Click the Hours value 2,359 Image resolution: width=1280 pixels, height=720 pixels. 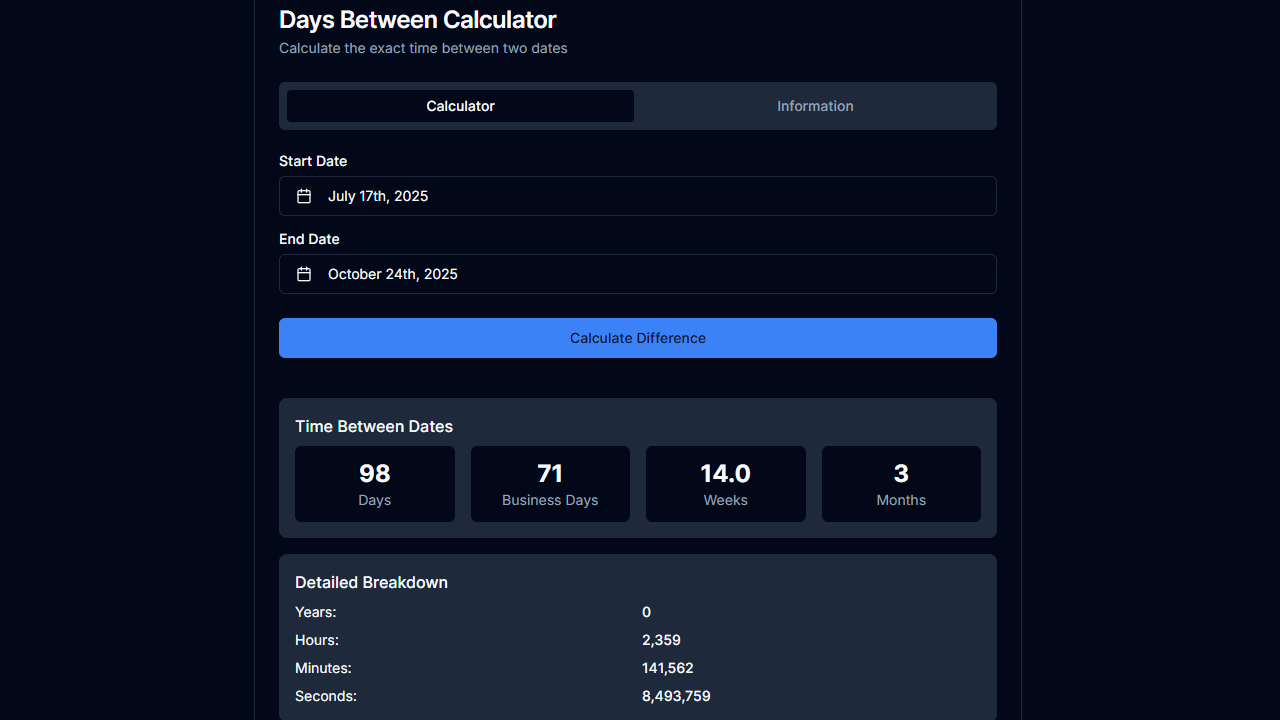pyautogui.click(x=661, y=640)
